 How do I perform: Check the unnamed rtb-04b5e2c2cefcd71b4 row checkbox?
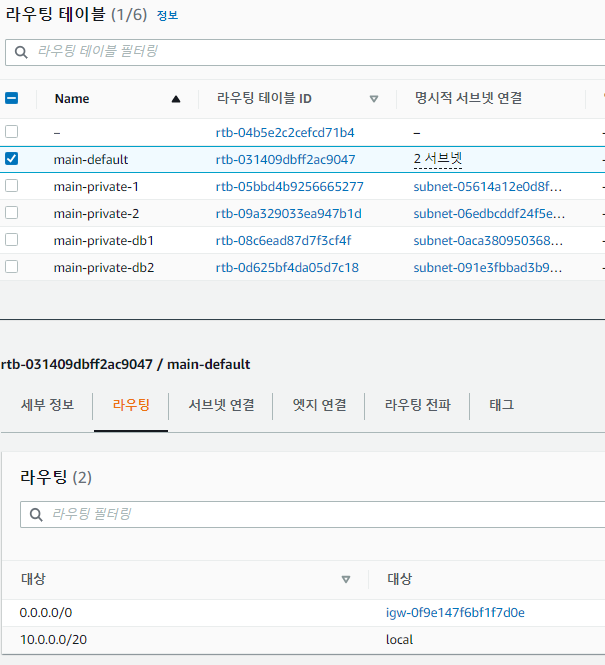pos(11,131)
